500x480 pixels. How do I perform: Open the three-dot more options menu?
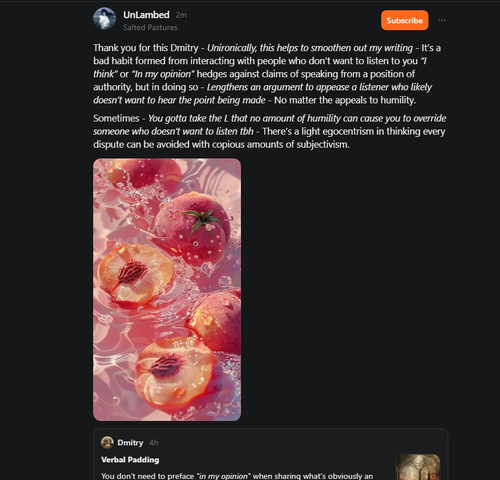point(442,20)
